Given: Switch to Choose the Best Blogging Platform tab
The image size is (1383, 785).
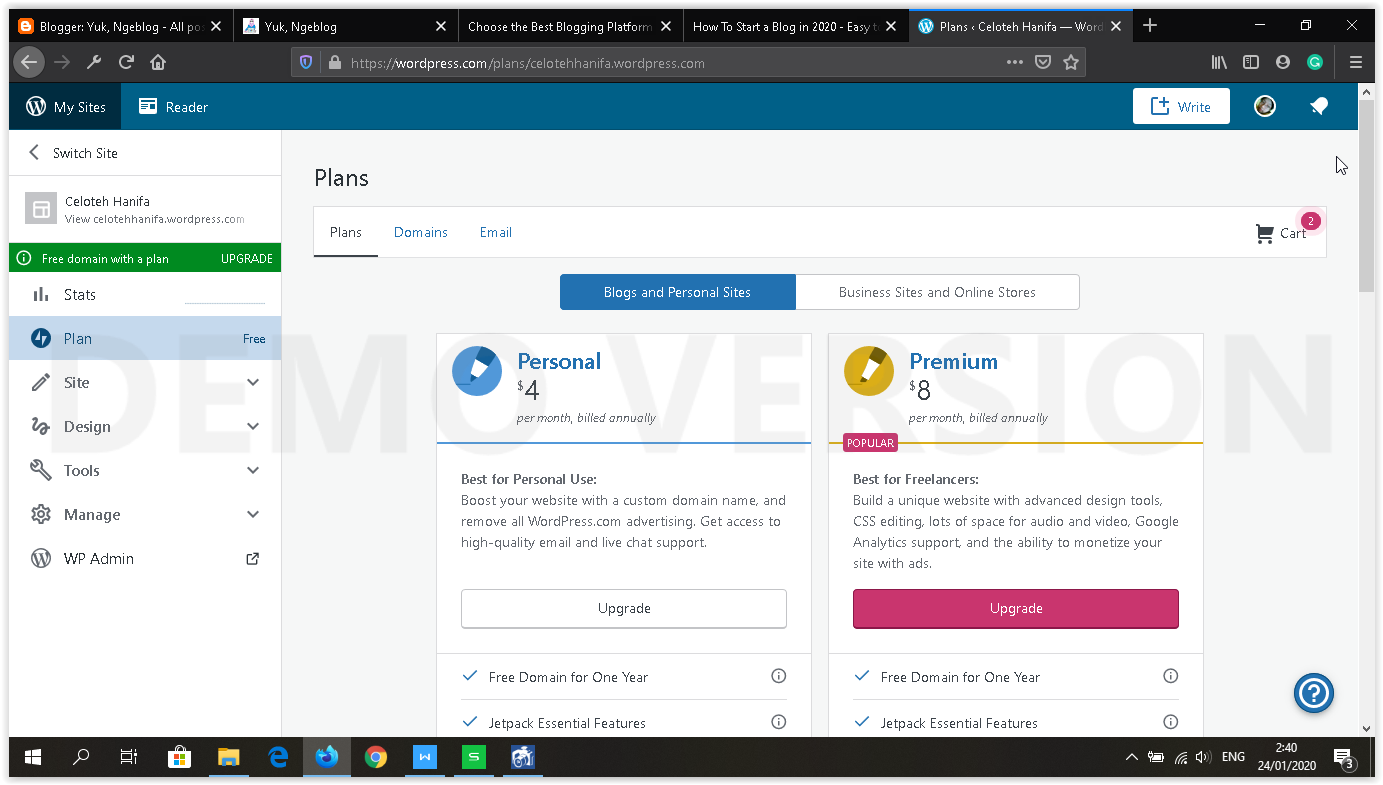Looking at the screenshot, I should (571, 26).
